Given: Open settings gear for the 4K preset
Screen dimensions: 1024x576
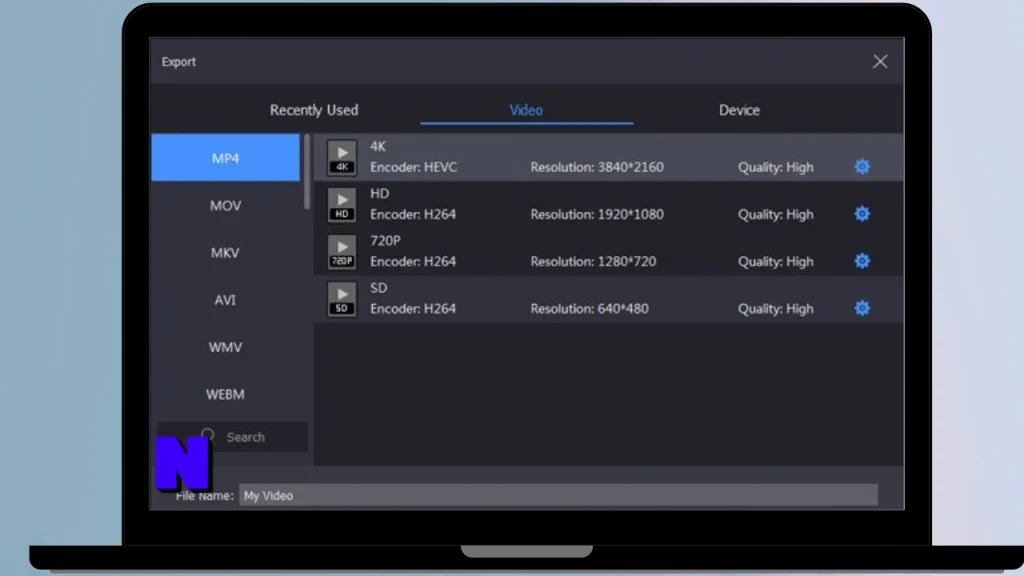Looking at the screenshot, I should coord(862,167).
